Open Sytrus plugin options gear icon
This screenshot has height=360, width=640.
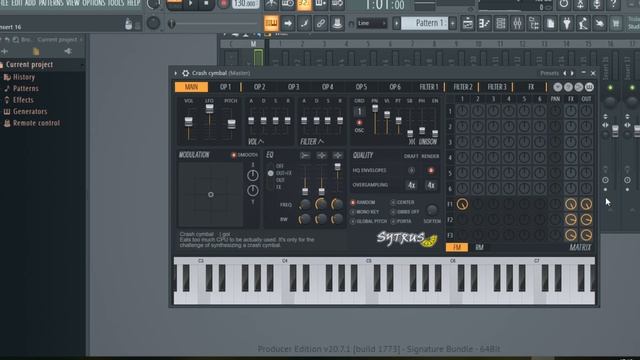pyautogui.click(x=185, y=73)
